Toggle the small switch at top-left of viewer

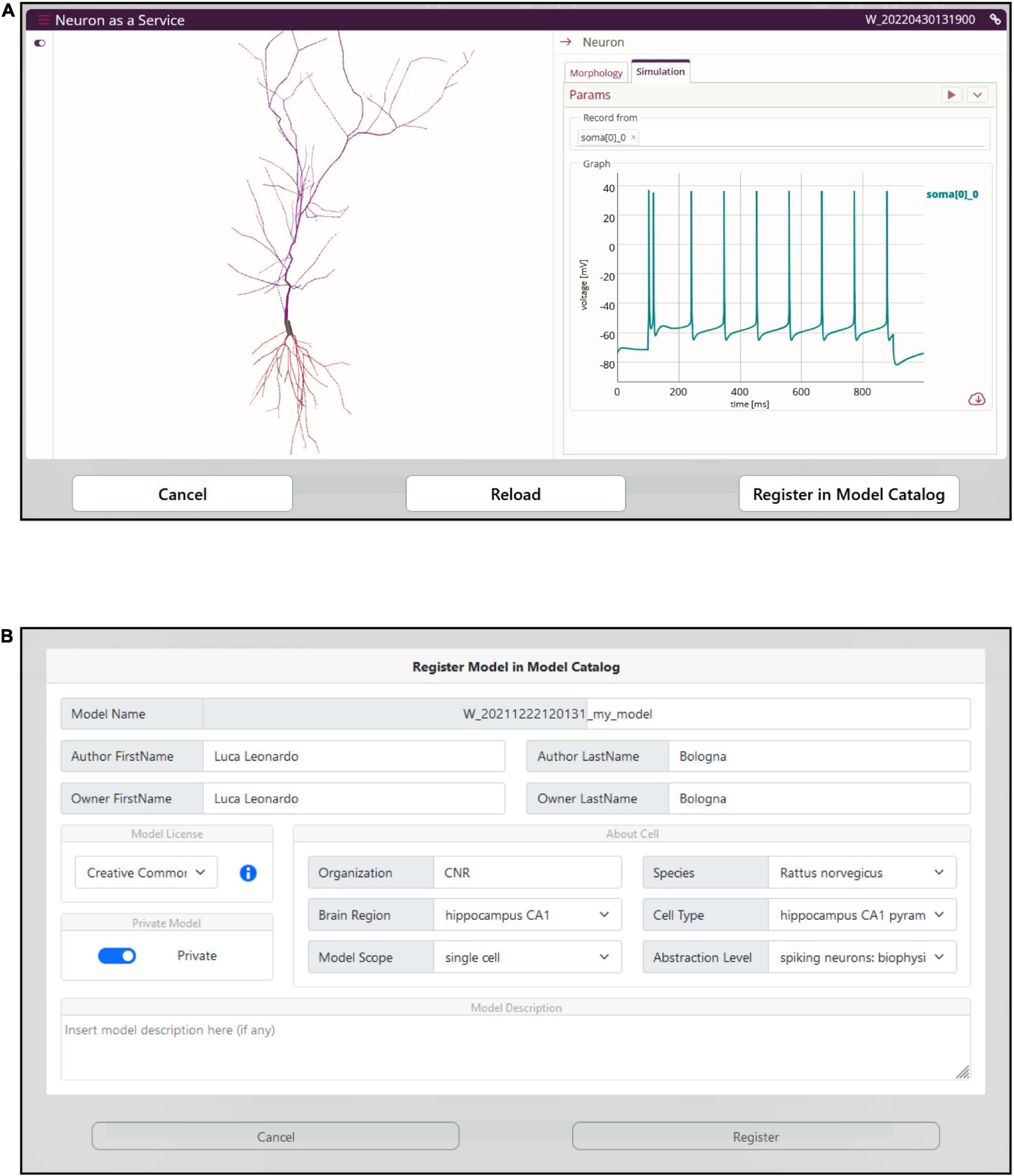point(40,43)
